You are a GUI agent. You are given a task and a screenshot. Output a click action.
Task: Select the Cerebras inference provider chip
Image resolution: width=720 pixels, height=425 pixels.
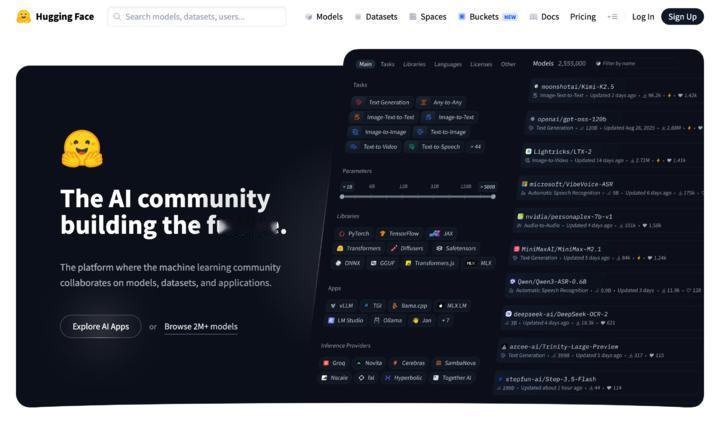click(408, 363)
